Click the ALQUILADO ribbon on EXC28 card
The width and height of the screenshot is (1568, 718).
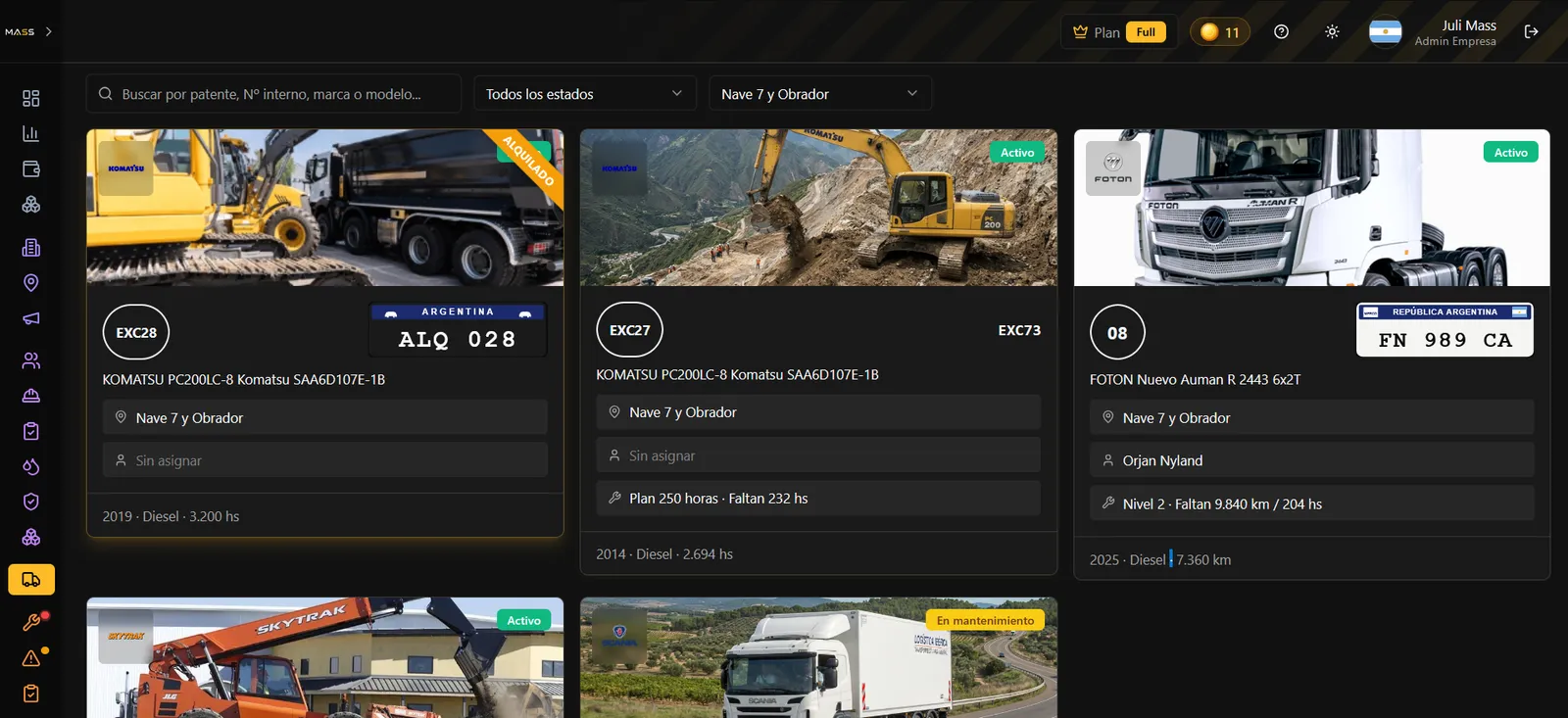coord(528,161)
